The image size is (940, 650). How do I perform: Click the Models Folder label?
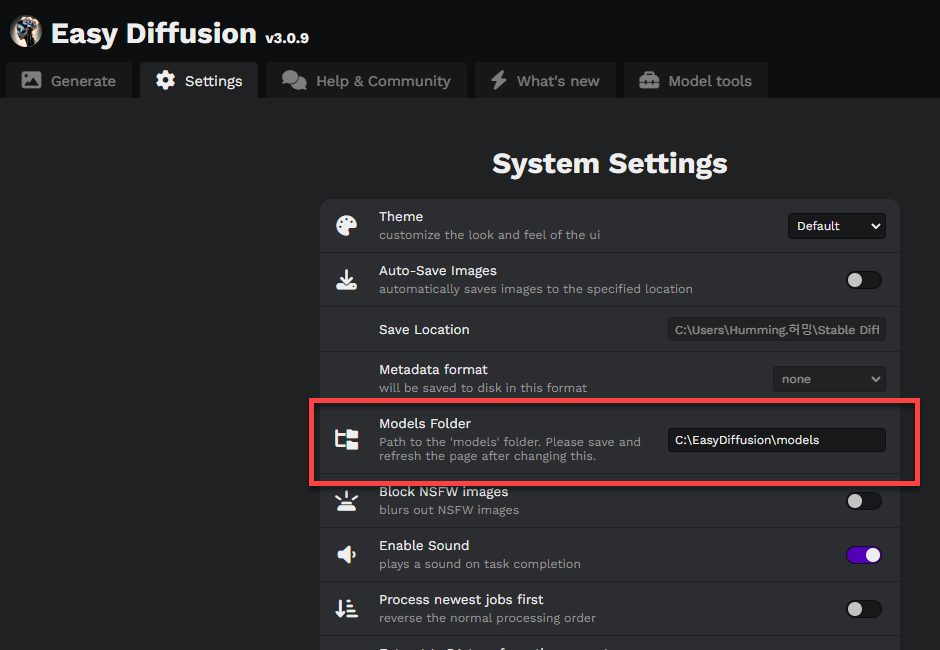click(425, 423)
